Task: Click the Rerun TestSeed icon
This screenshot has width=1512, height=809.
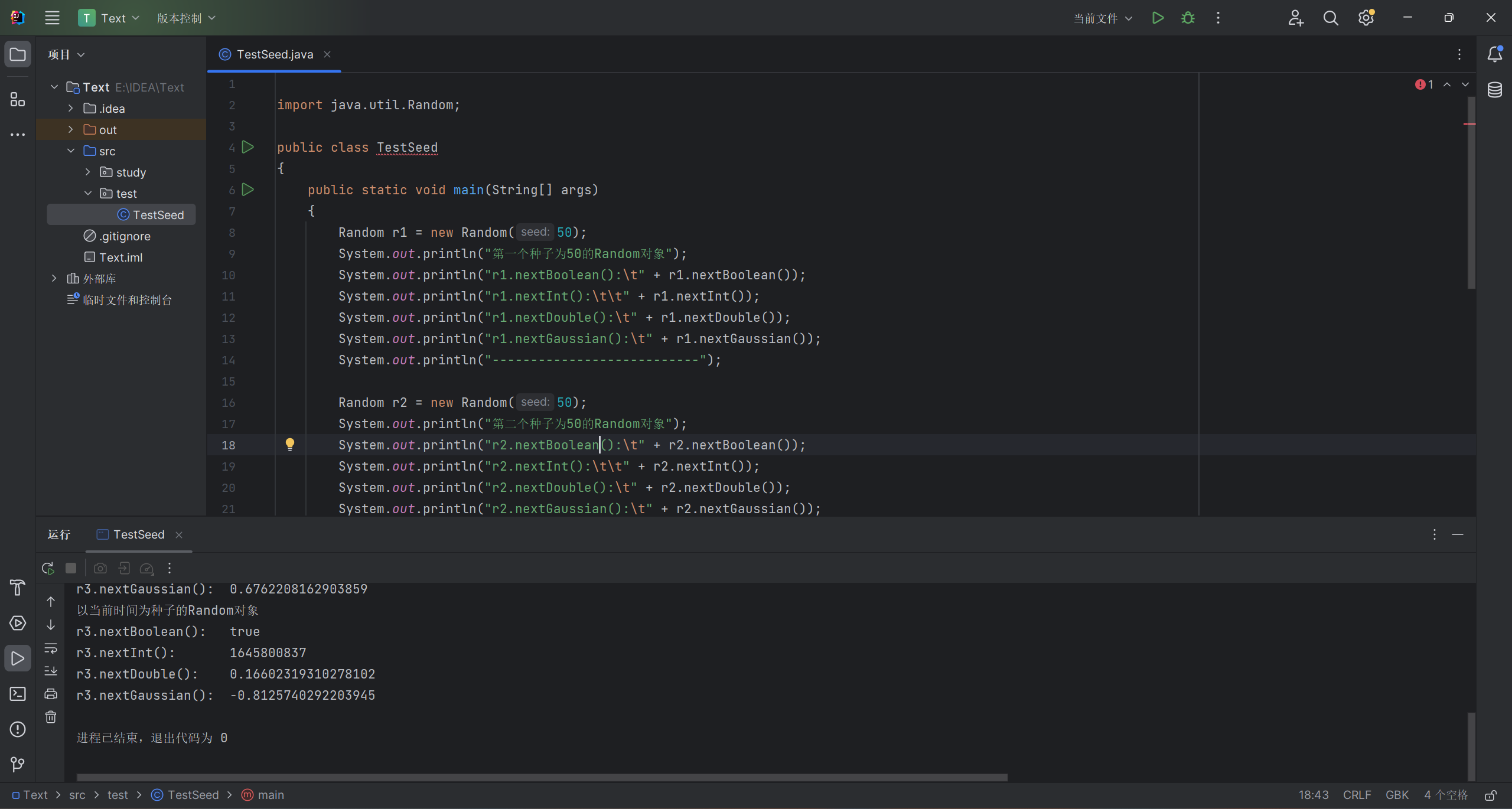Action: (x=48, y=568)
